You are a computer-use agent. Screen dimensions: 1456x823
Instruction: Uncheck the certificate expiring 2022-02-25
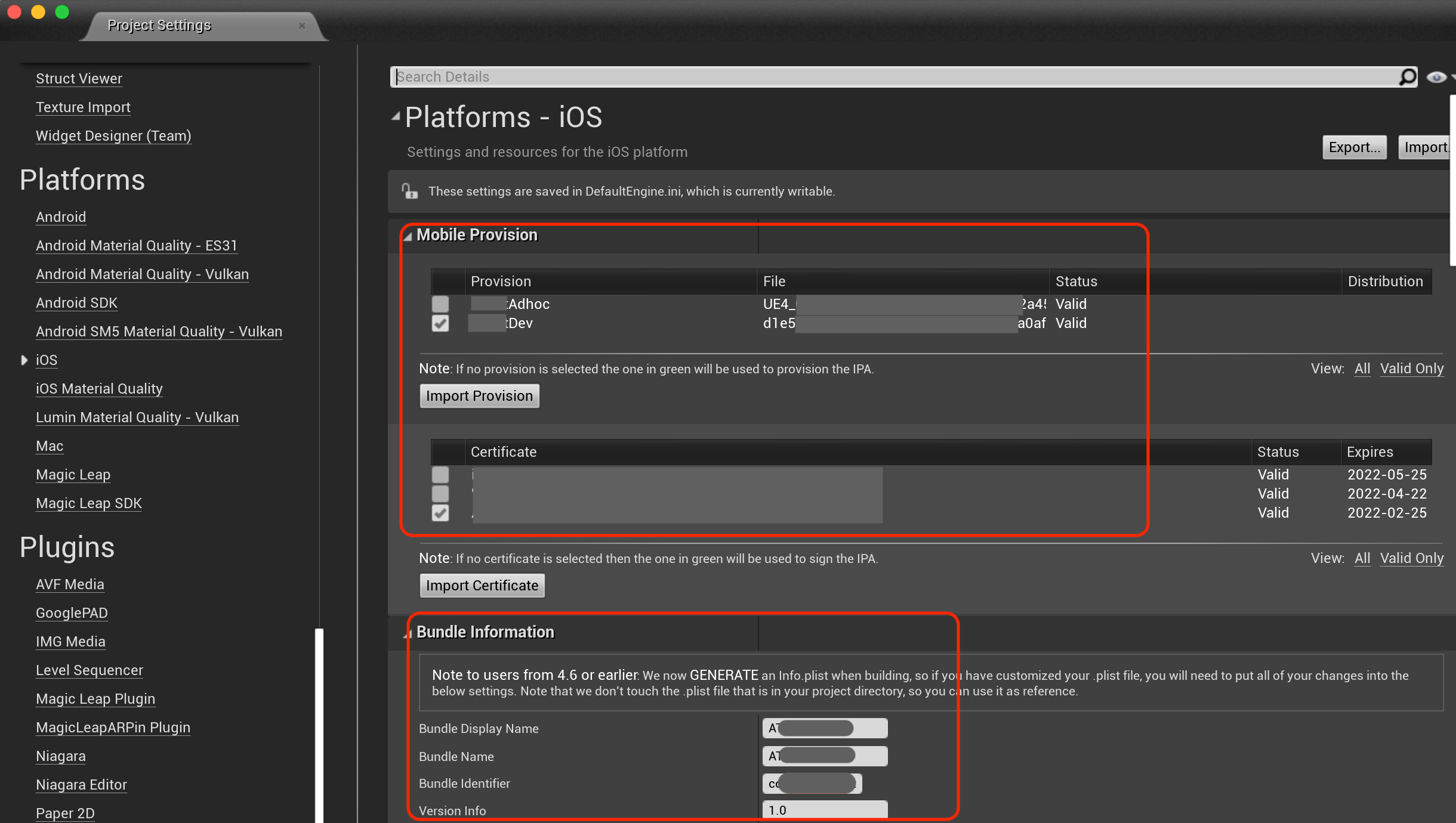[x=440, y=513]
